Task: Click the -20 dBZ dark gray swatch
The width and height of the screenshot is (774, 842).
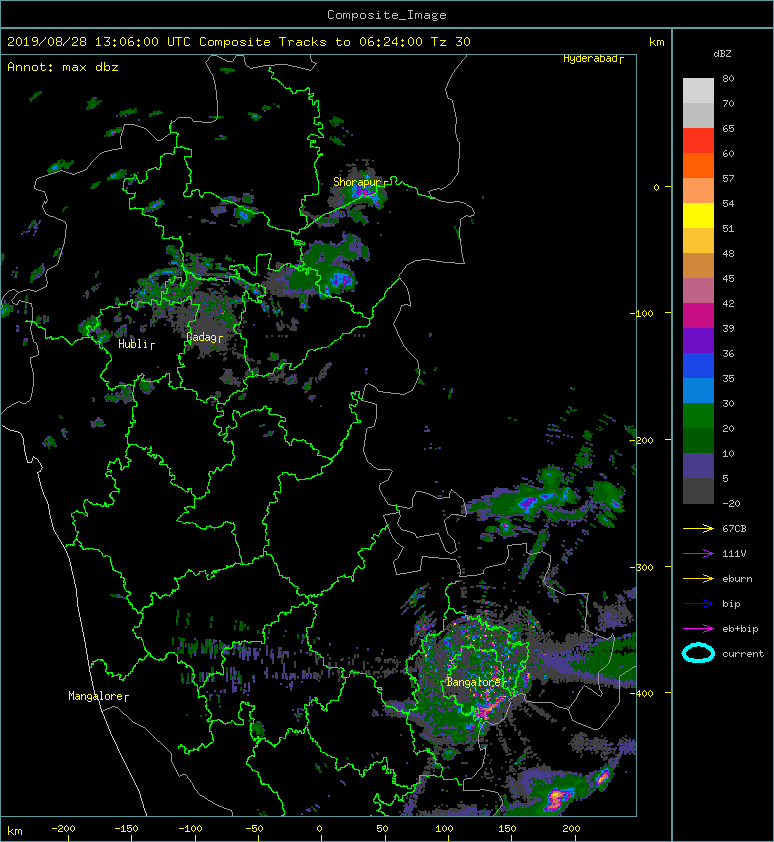Action: (698, 491)
